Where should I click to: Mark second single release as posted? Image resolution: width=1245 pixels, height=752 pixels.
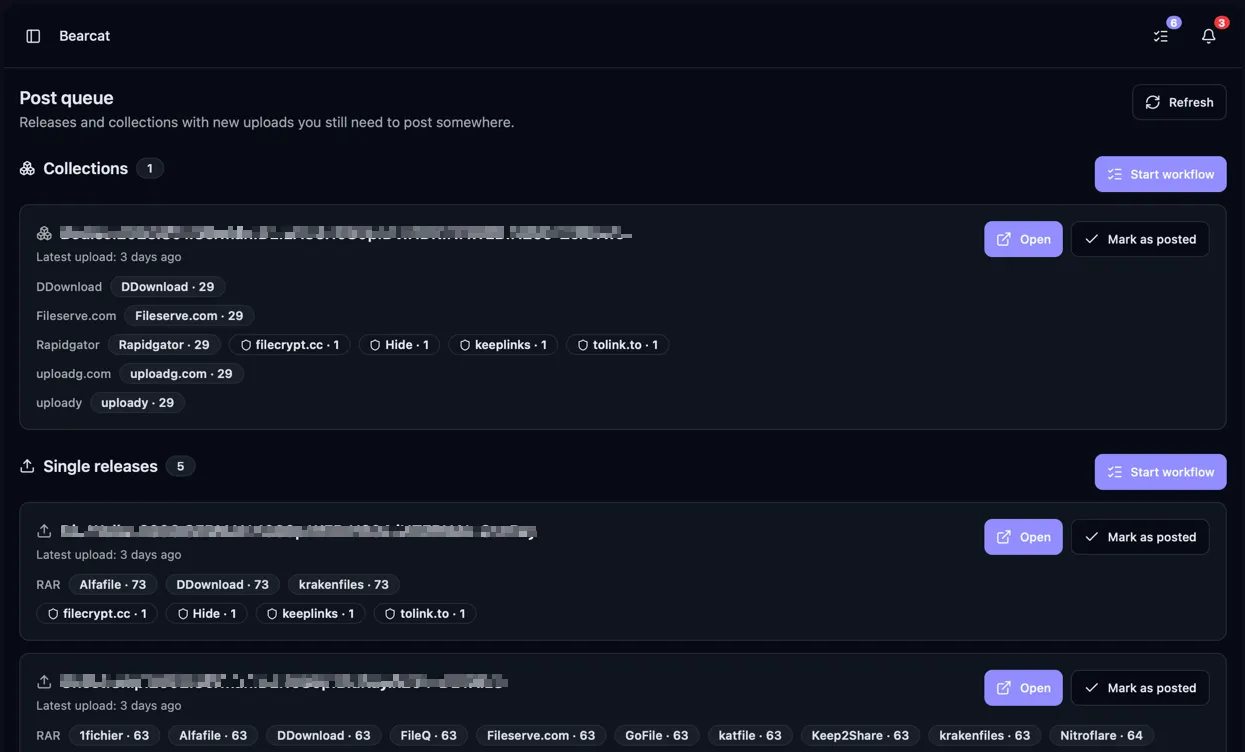[x=1140, y=688]
